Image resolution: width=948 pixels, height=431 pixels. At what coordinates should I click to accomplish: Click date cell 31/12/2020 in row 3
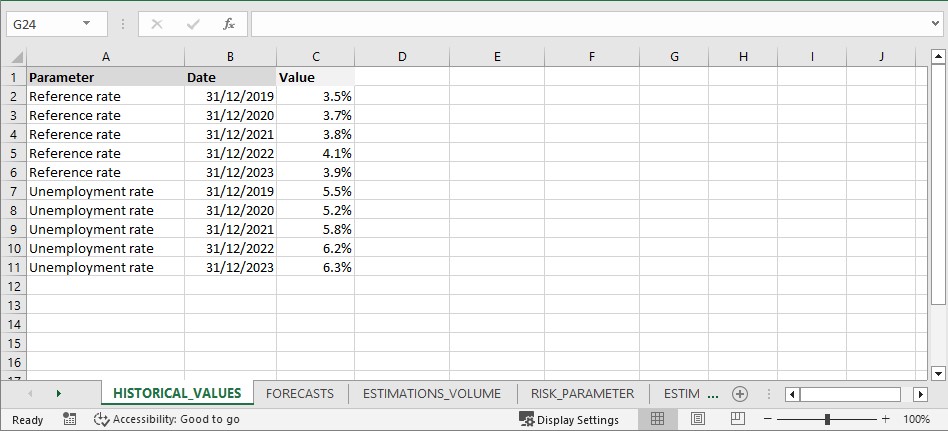coord(230,115)
